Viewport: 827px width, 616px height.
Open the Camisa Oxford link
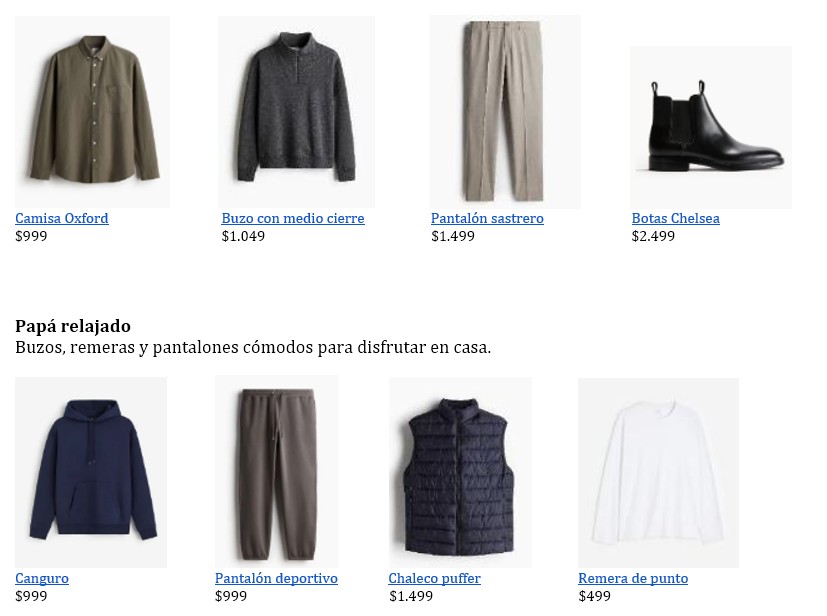point(62,218)
